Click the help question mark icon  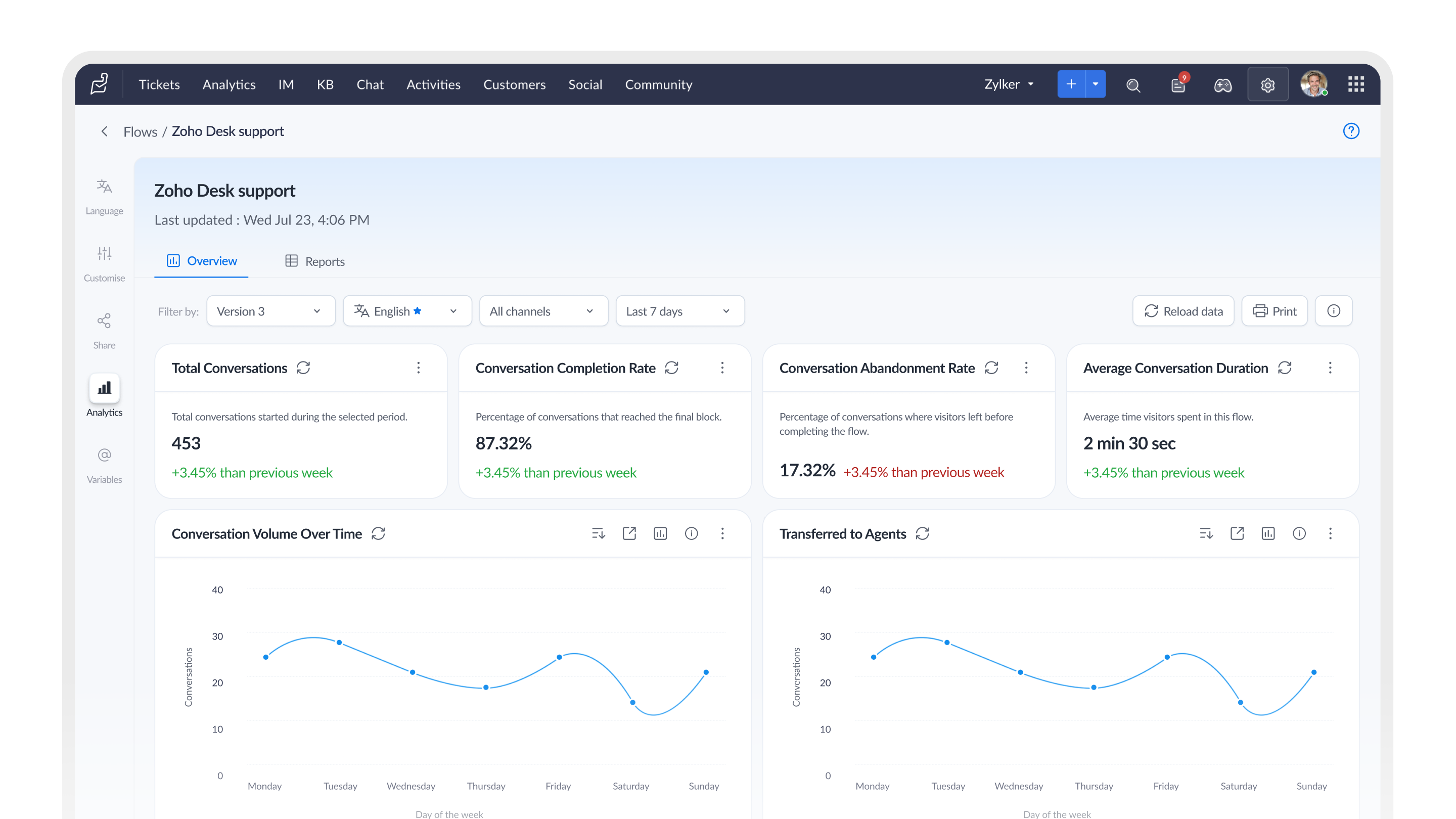[x=1351, y=131]
